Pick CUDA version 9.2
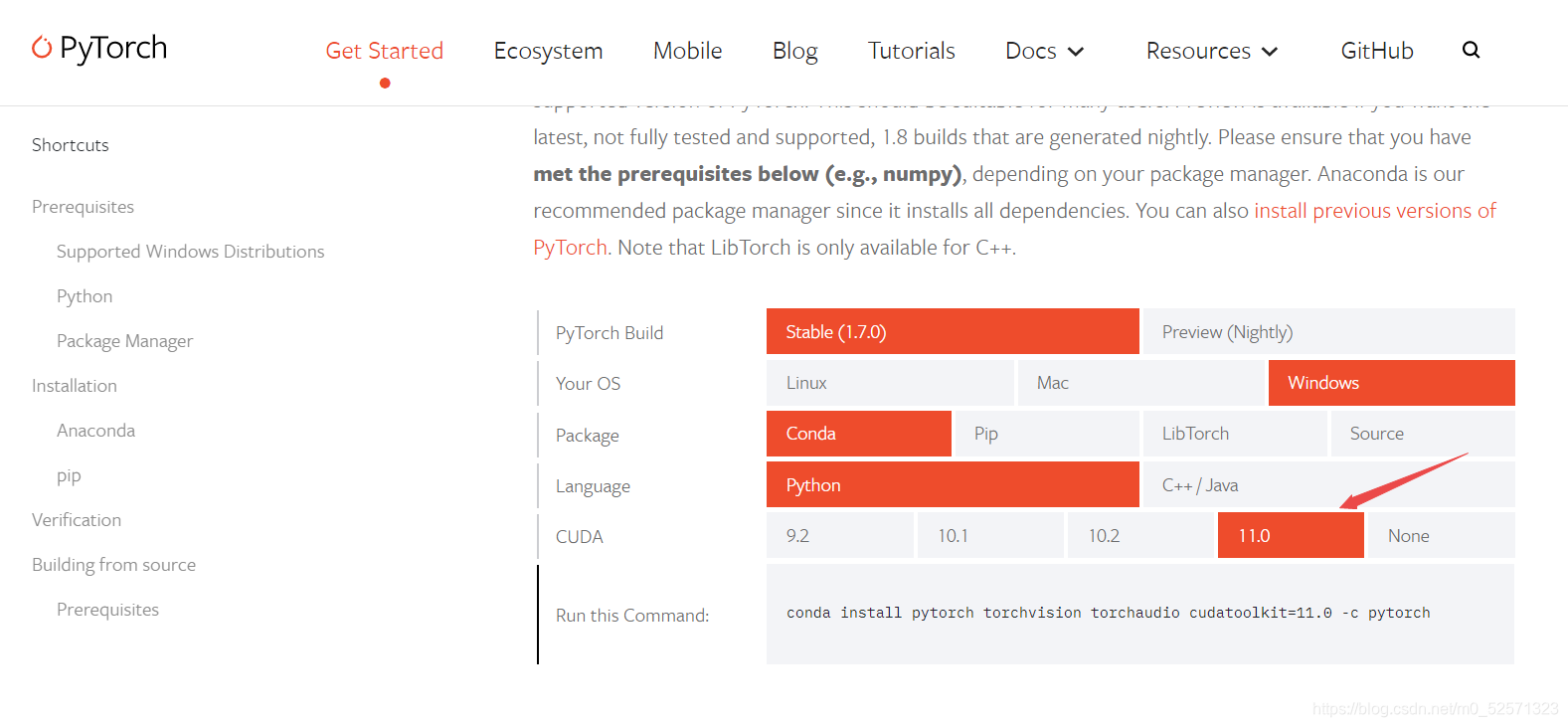1568x727 pixels. pyautogui.click(x=840, y=535)
